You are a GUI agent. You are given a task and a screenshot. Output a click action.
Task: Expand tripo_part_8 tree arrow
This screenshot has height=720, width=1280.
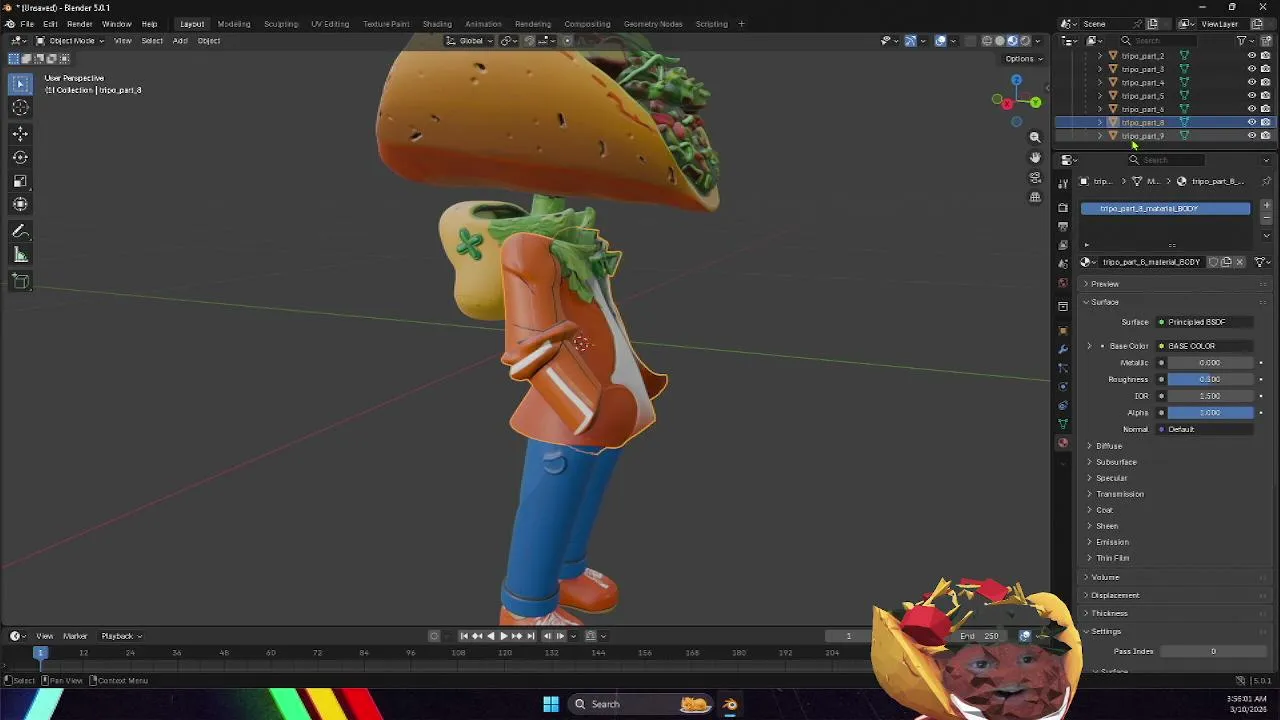[1100, 122]
